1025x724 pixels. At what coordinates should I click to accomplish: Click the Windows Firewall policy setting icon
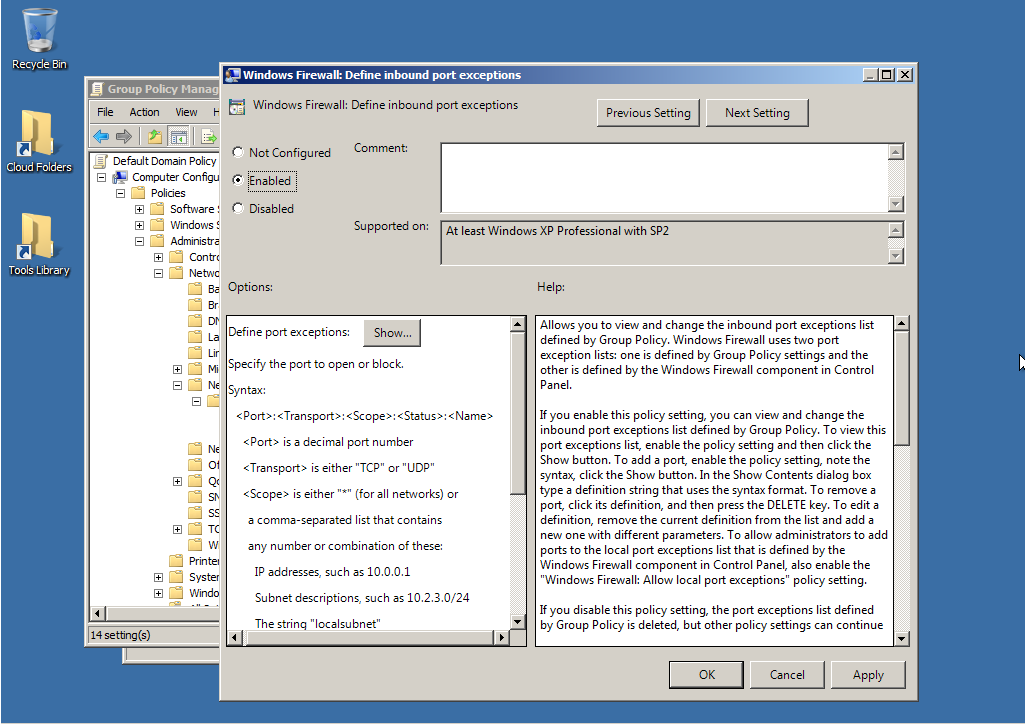235,105
